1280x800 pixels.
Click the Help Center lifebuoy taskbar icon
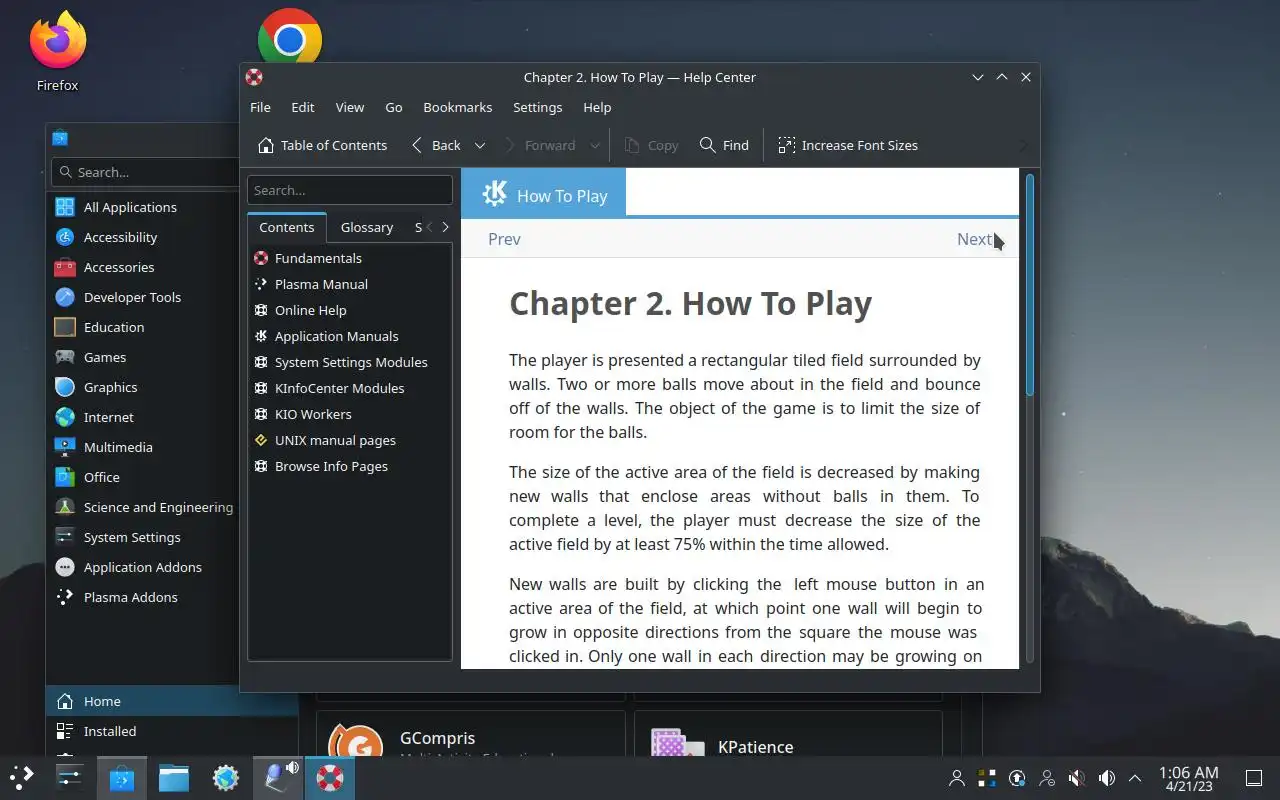(330, 777)
